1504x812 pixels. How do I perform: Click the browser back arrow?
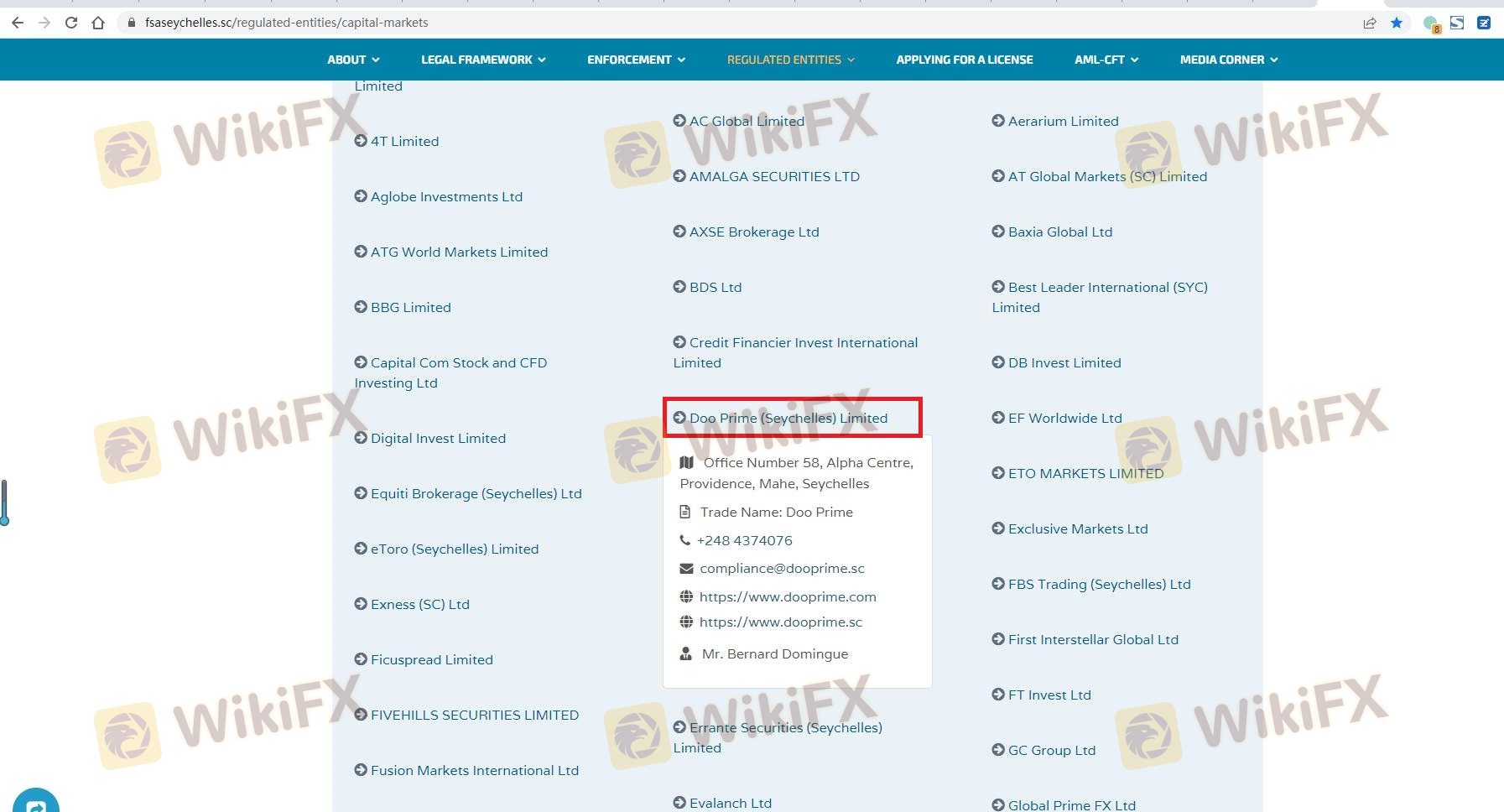[x=18, y=23]
